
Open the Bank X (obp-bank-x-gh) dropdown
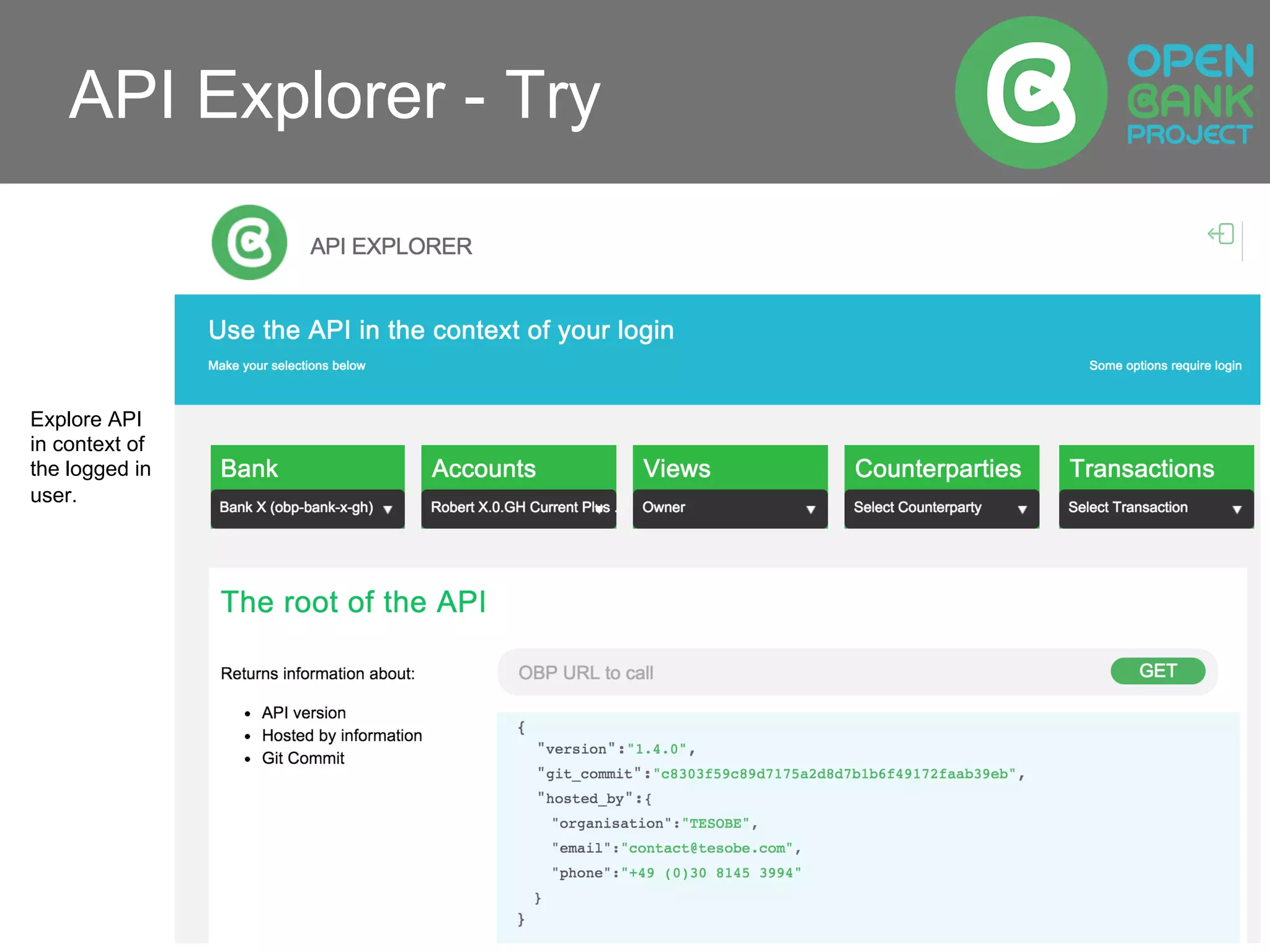tap(308, 508)
